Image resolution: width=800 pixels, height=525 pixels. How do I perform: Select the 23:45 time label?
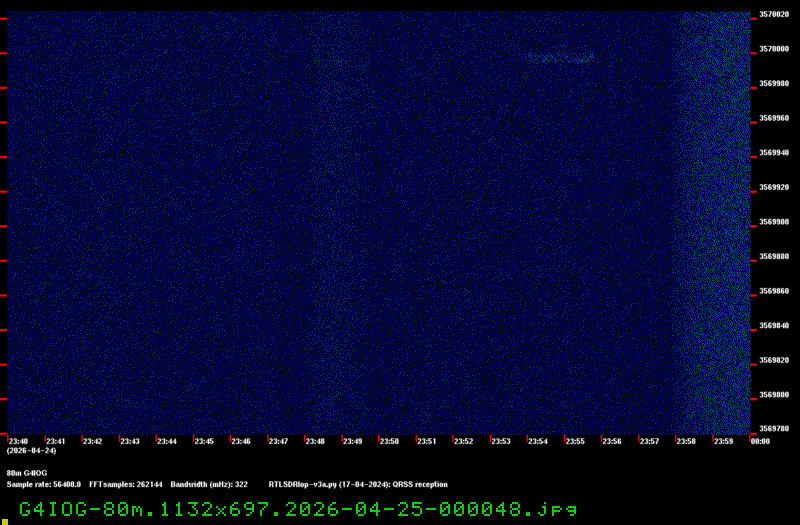click(x=204, y=441)
